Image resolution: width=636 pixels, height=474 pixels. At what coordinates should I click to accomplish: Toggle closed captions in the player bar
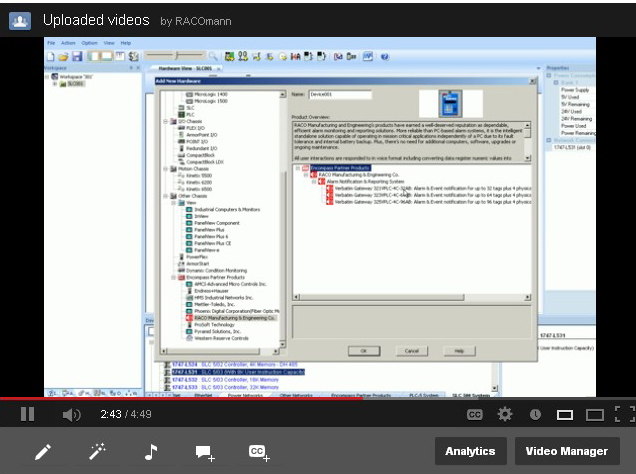pos(475,414)
